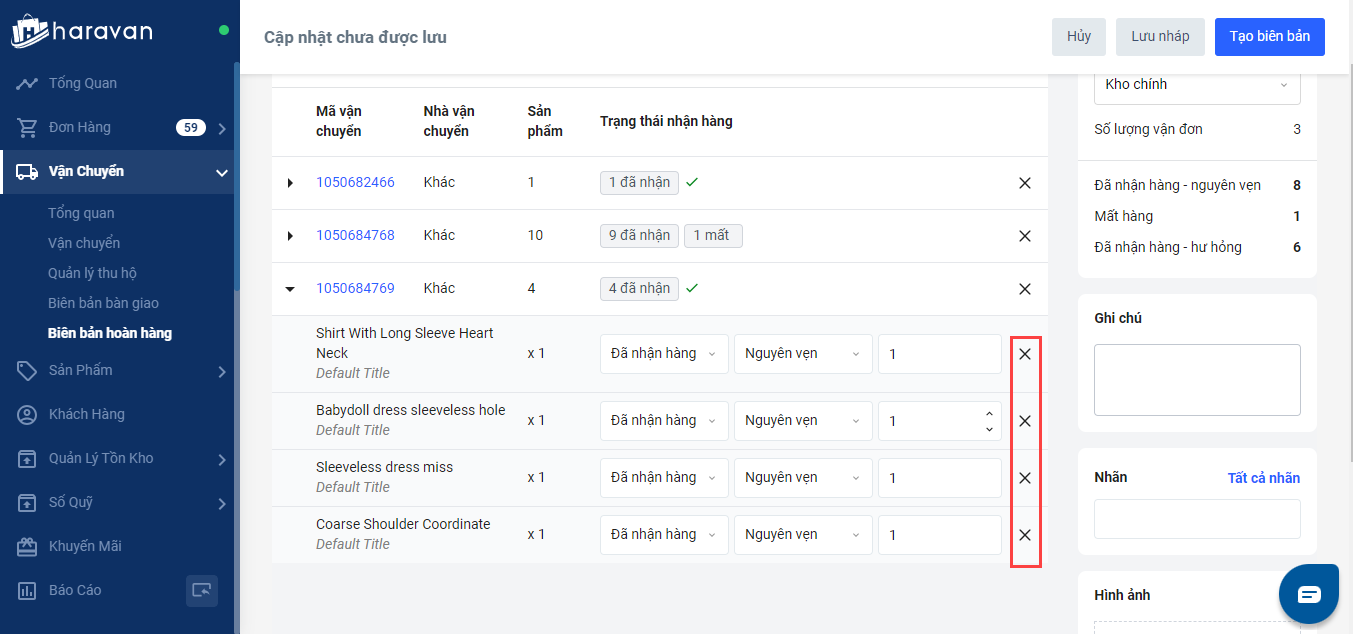The height and width of the screenshot is (634, 1353).
Task: Delete the Coarse Shoulder Coordinate row
Action: (1024, 535)
